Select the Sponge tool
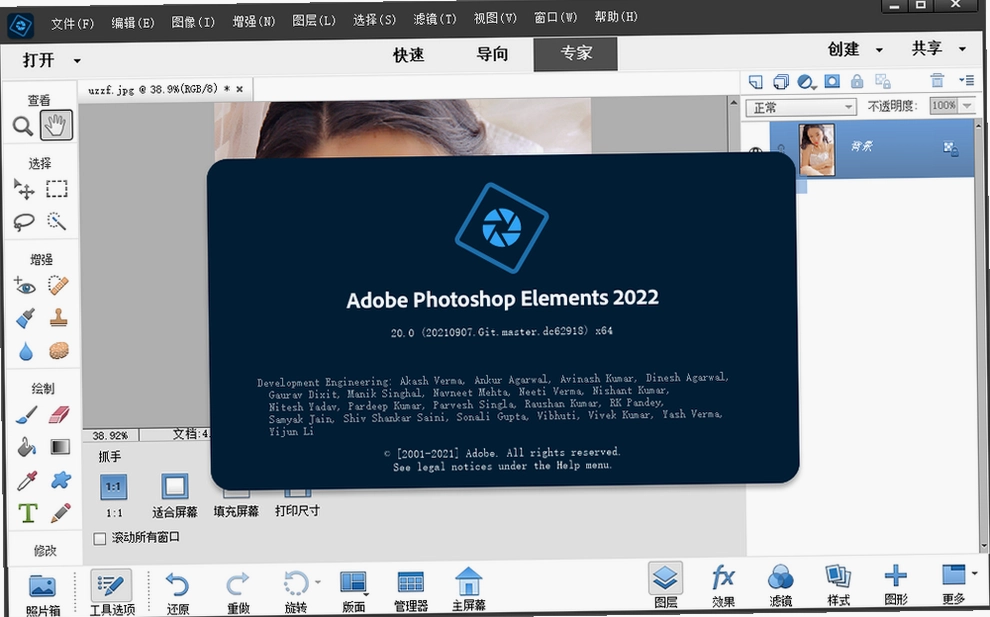990x617 pixels. click(59, 350)
